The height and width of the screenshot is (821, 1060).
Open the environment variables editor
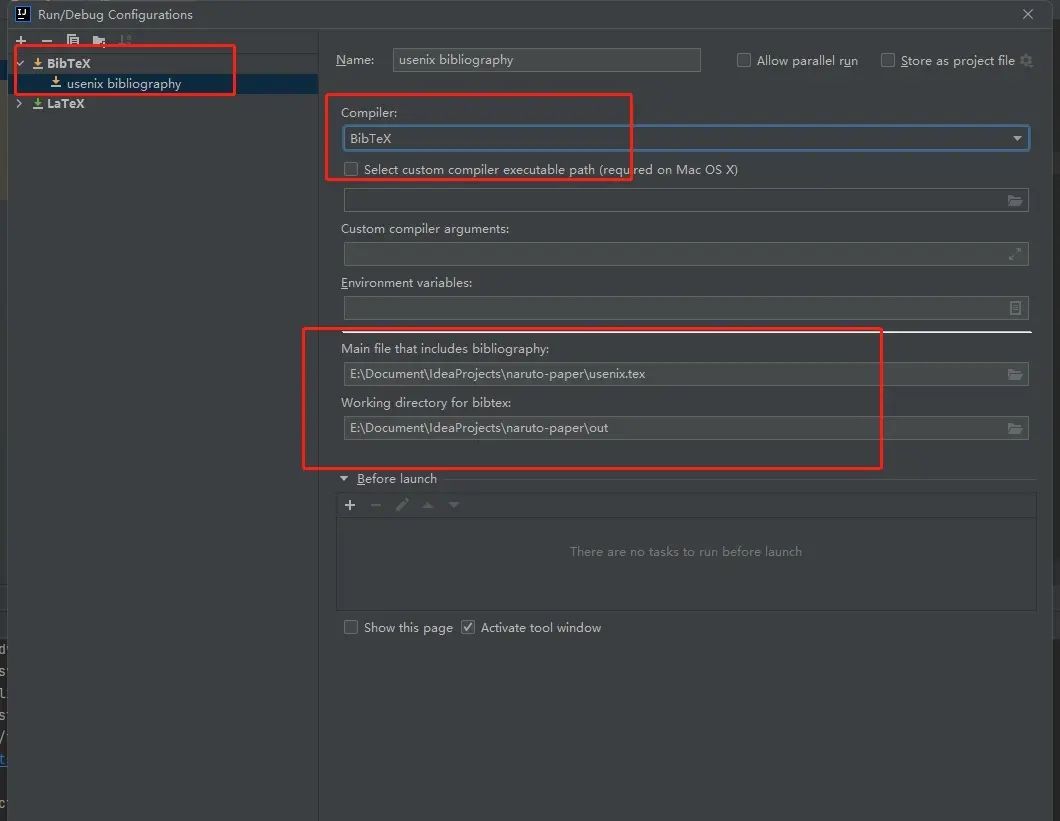1017,307
